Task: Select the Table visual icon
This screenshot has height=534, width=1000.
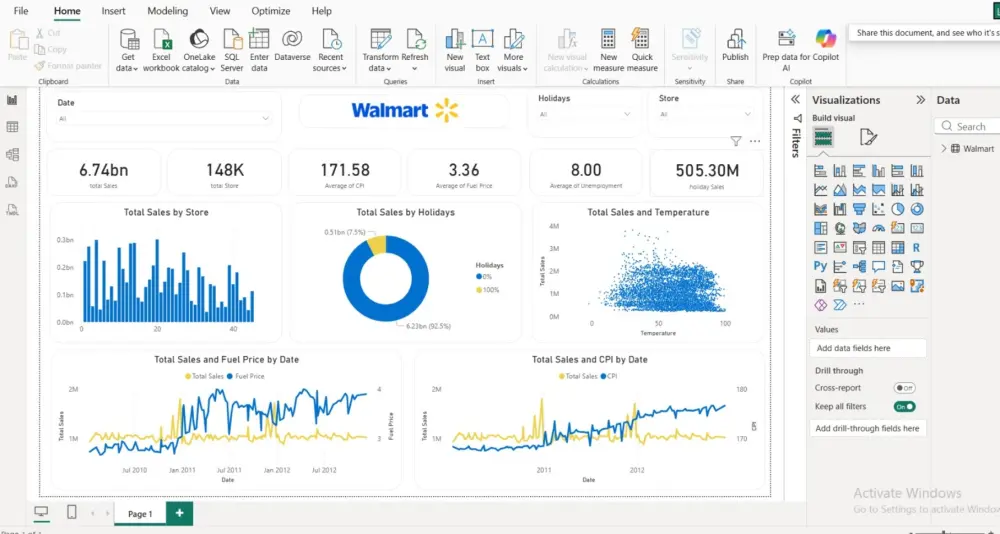Action: (878, 248)
